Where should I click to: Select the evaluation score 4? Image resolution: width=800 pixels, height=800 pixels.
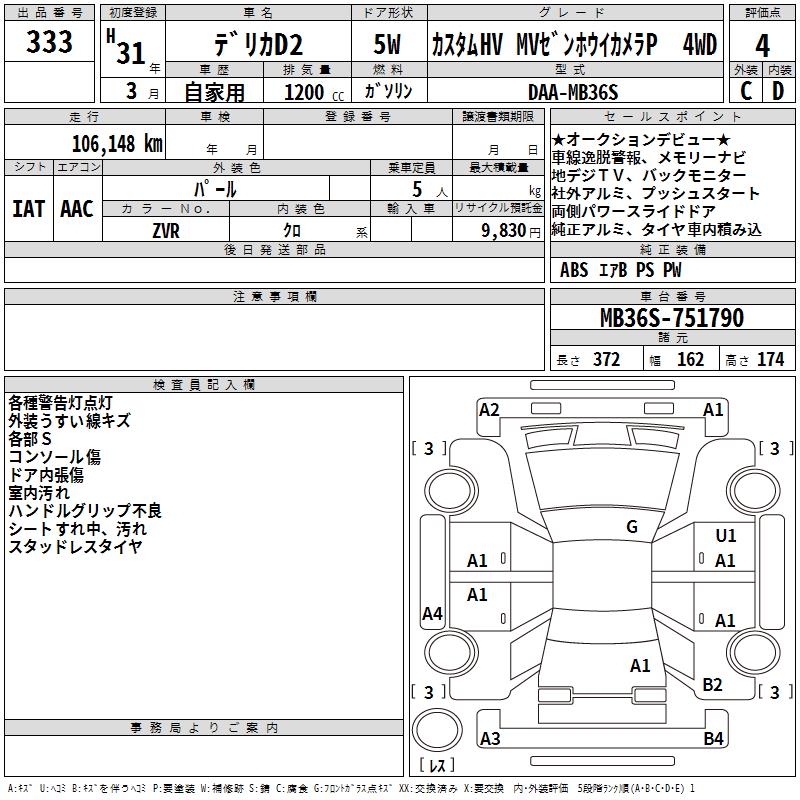[x=763, y=44]
